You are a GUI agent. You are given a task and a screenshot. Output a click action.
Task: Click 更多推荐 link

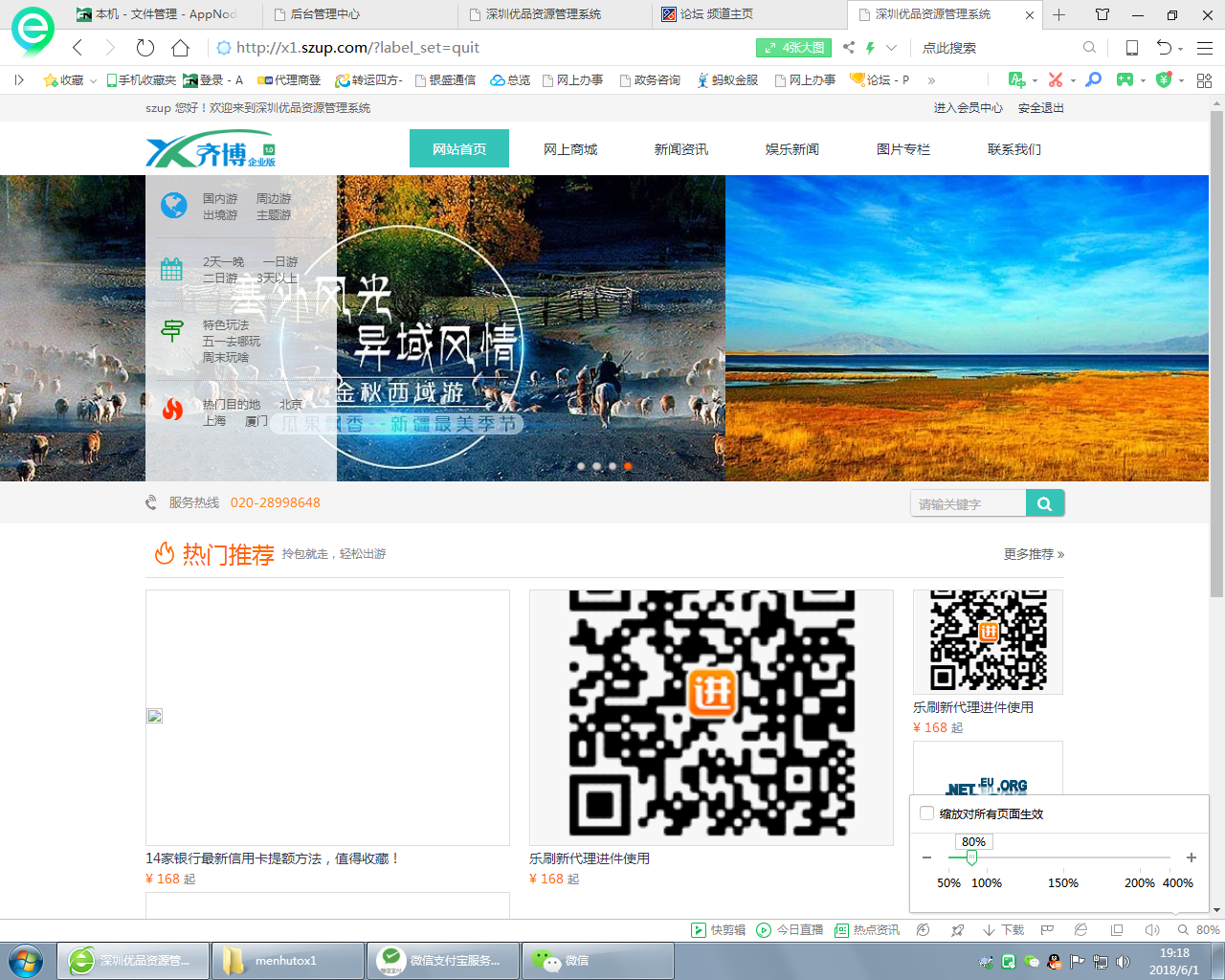1034,554
